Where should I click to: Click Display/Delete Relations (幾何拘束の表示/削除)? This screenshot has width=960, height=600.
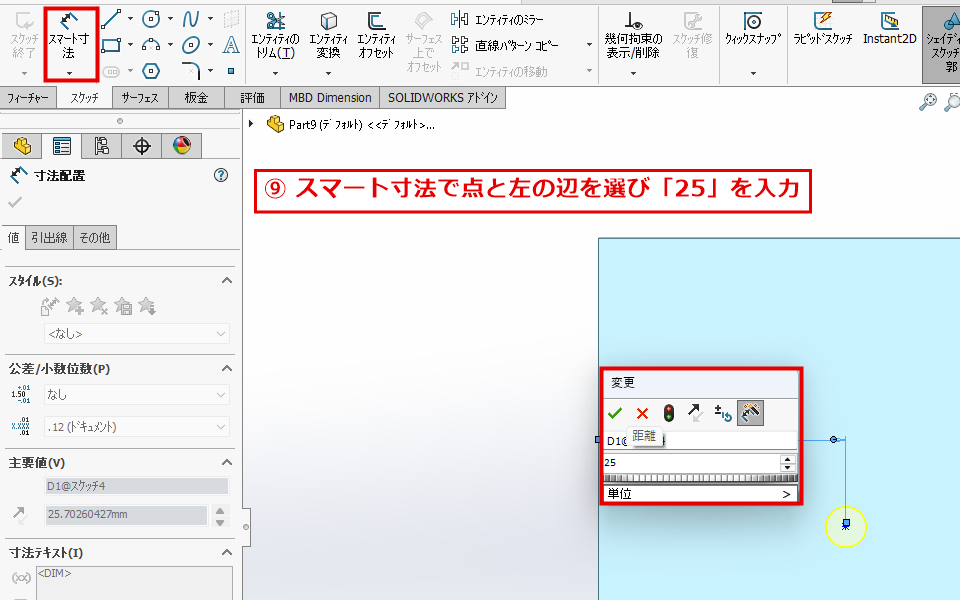[634, 36]
